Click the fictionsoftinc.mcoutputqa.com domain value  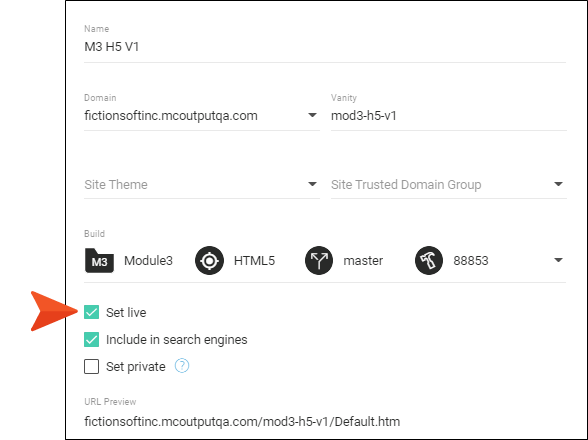point(171,116)
